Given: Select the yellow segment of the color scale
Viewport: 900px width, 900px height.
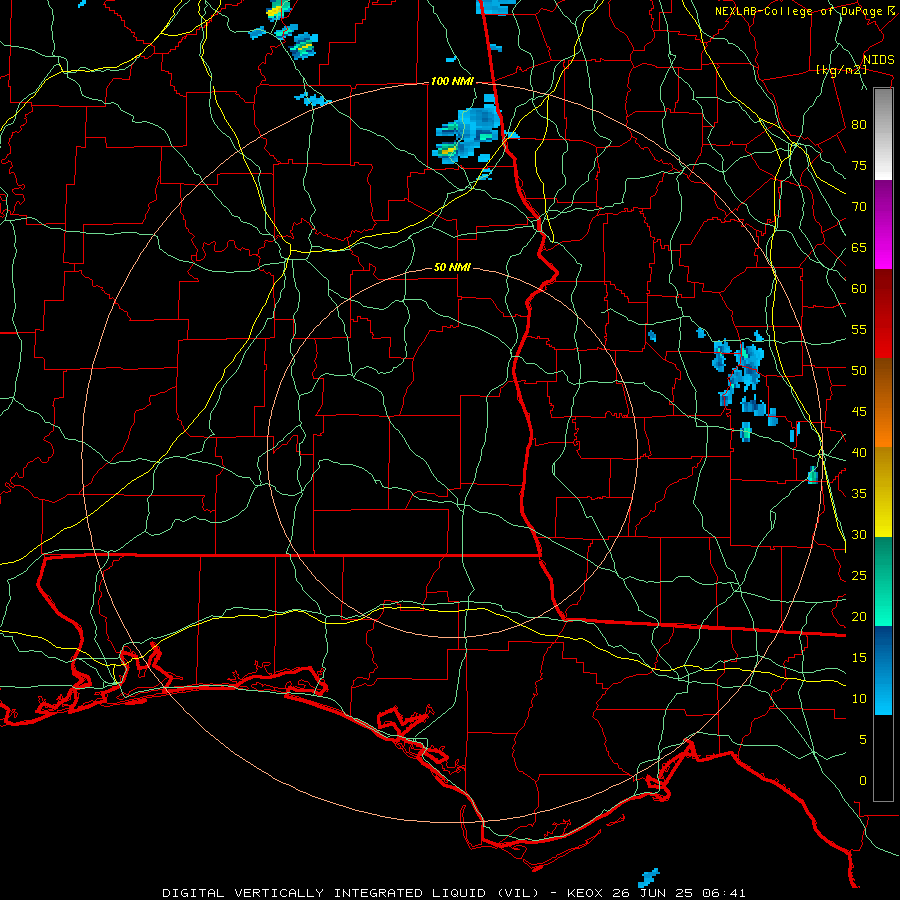Looking at the screenshot, I should tap(883, 492).
